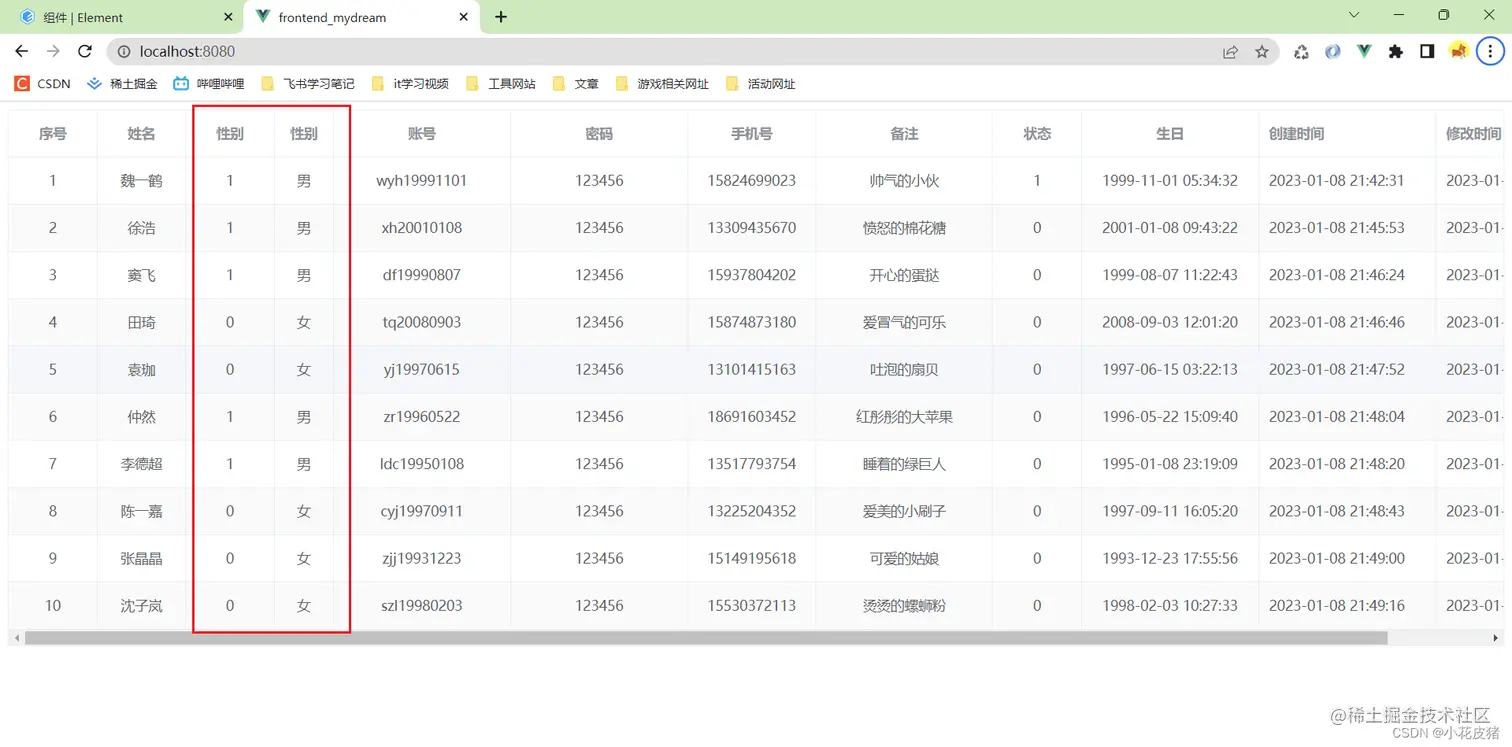The height and width of the screenshot is (747, 1512).
Task: Click the scrollbar's right arrow
Action: pyautogui.click(x=1495, y=638)
